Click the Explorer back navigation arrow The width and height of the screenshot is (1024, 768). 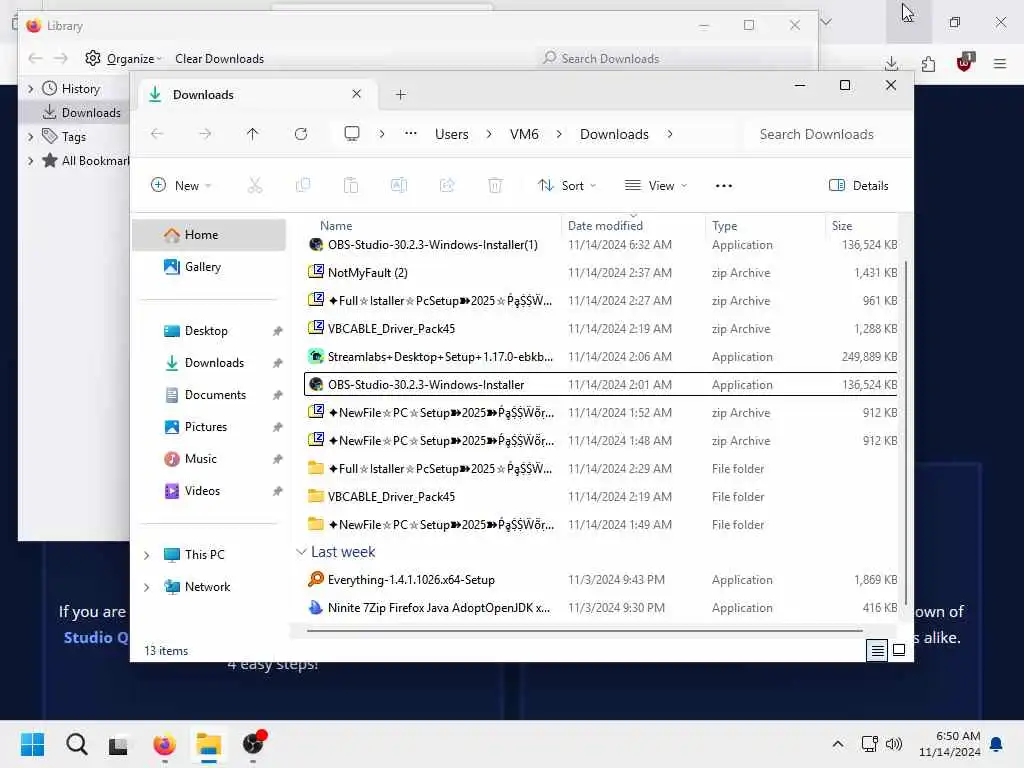157,134
